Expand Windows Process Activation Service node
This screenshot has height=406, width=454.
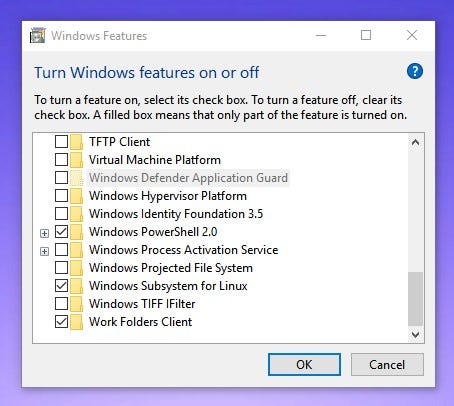(44, 251)
